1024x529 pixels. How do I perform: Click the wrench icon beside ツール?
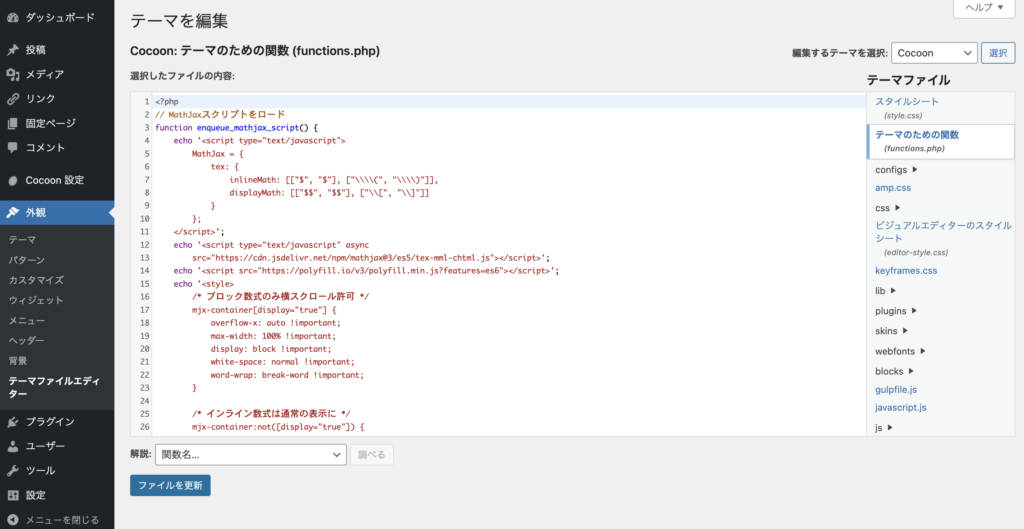click(x=12, y=471)
